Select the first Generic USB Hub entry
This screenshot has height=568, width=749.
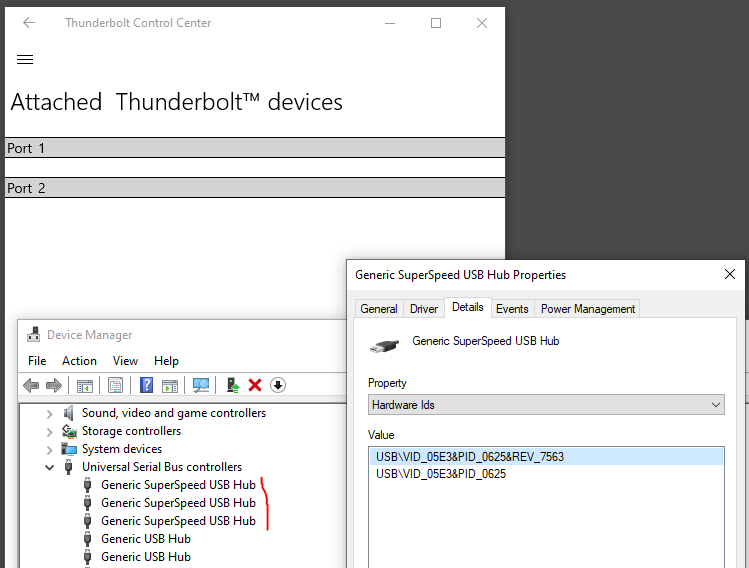tap(146, 539)
